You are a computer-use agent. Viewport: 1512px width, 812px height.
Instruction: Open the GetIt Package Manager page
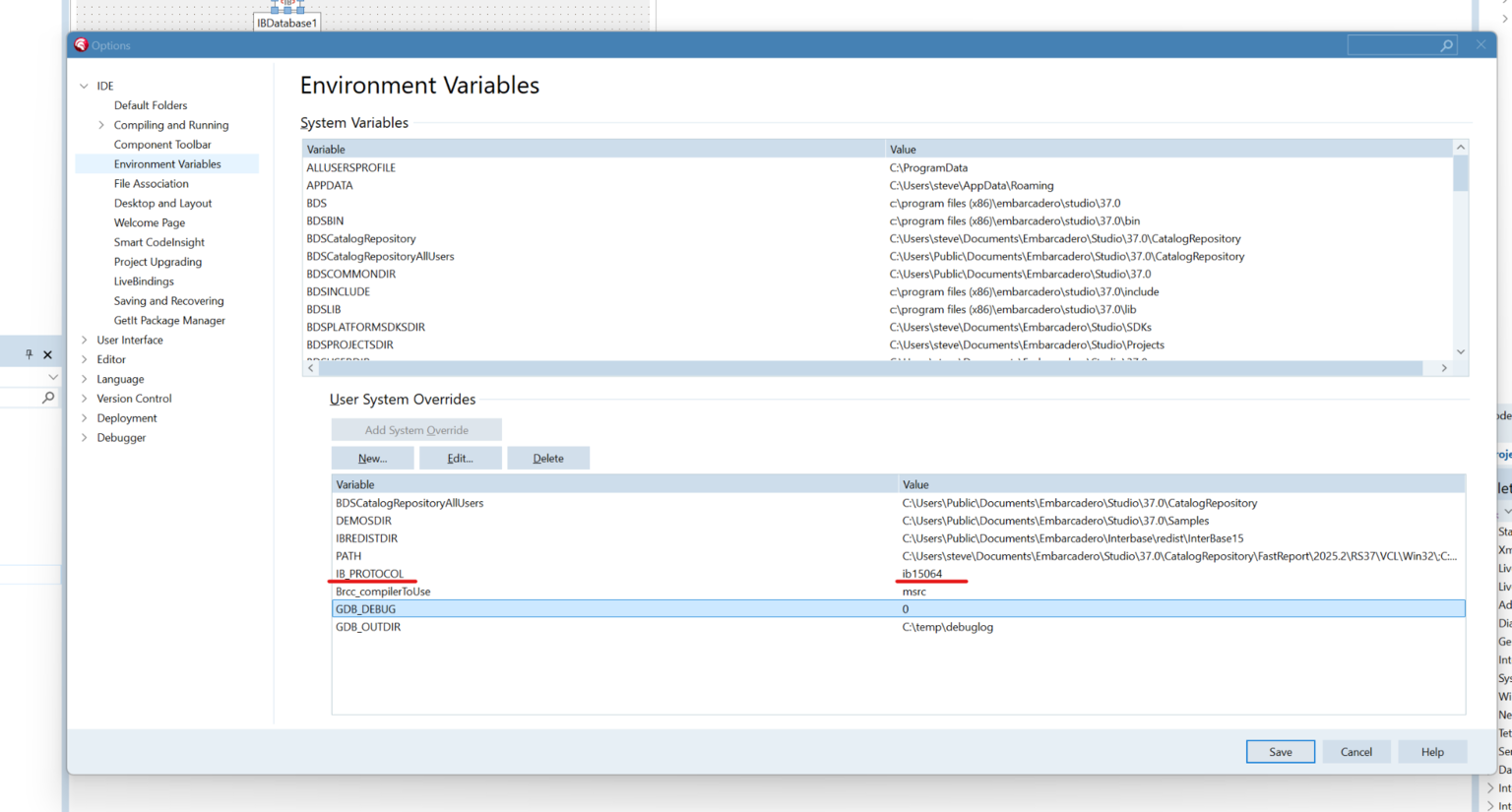pyautogui.click(x=169, y=321)
